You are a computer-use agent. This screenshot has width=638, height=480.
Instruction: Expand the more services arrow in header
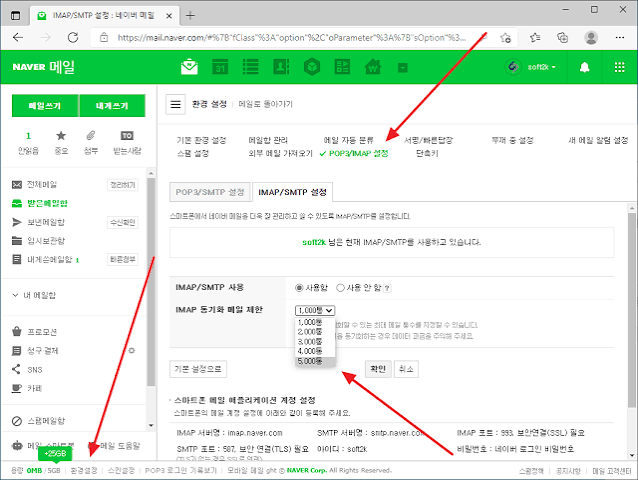403,68
